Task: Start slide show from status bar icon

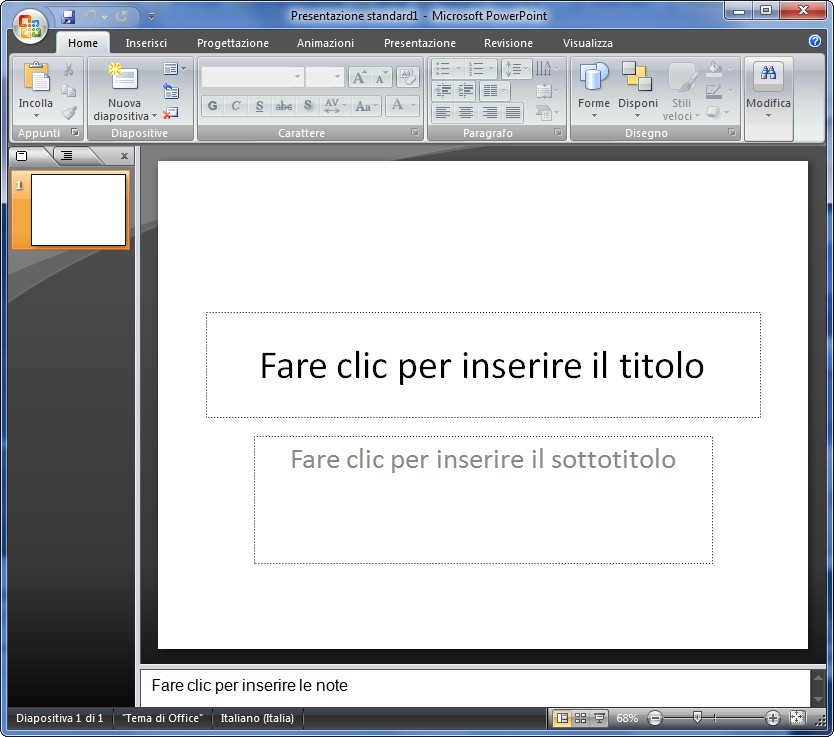Action: click(599, 718)
